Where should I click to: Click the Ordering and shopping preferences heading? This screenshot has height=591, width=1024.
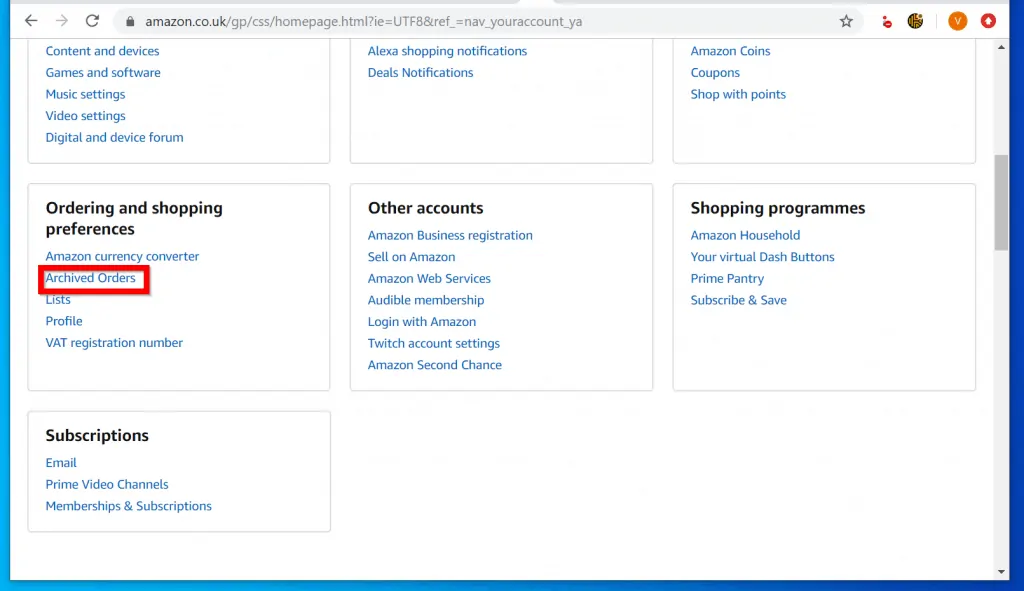[134, 218]
